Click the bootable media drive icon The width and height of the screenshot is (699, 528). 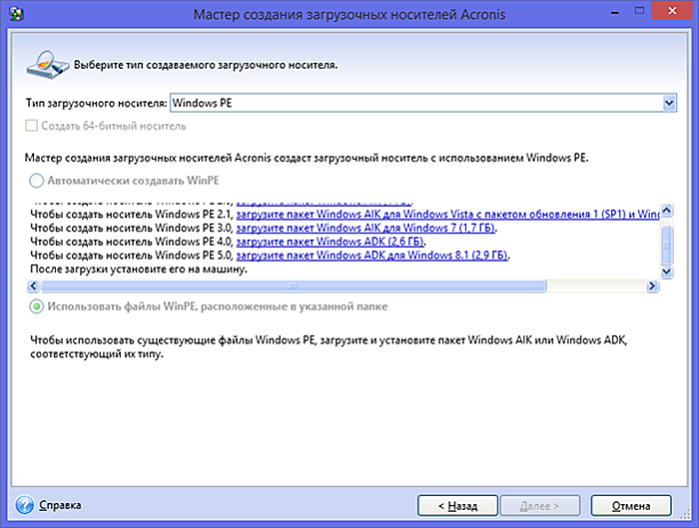[47, 65]
